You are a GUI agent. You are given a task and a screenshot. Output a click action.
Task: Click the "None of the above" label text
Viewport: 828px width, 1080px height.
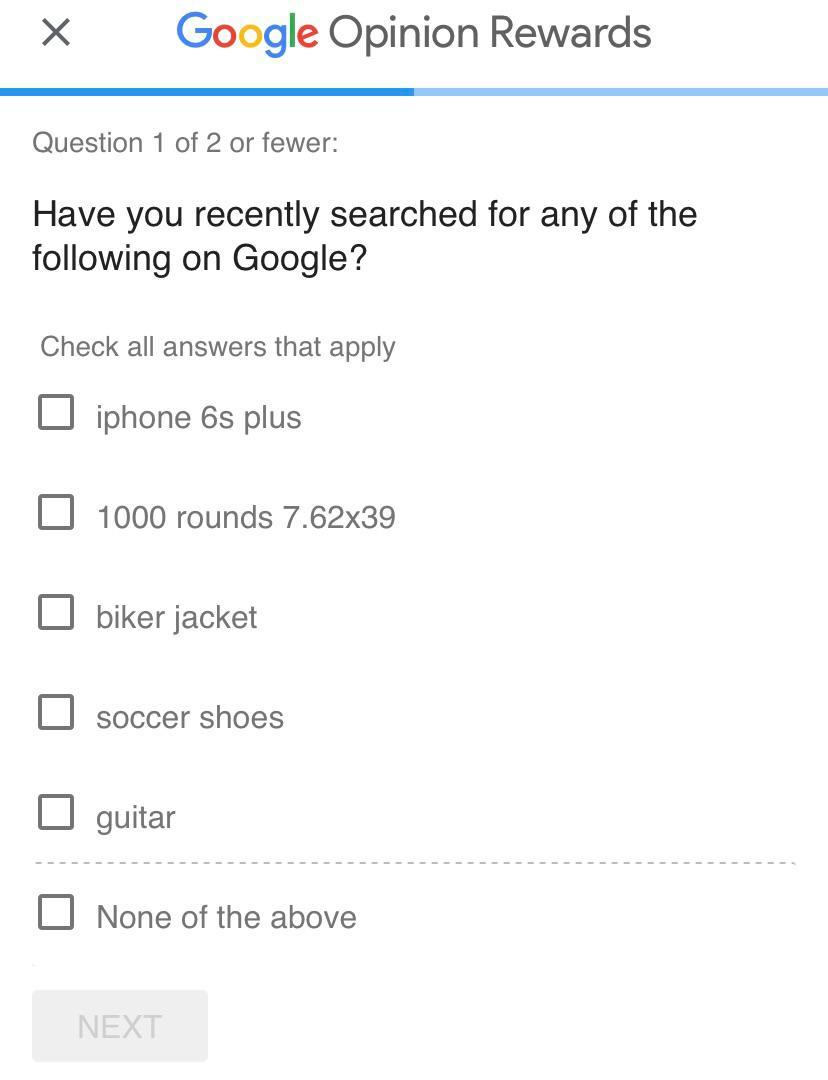pos(226,917)
